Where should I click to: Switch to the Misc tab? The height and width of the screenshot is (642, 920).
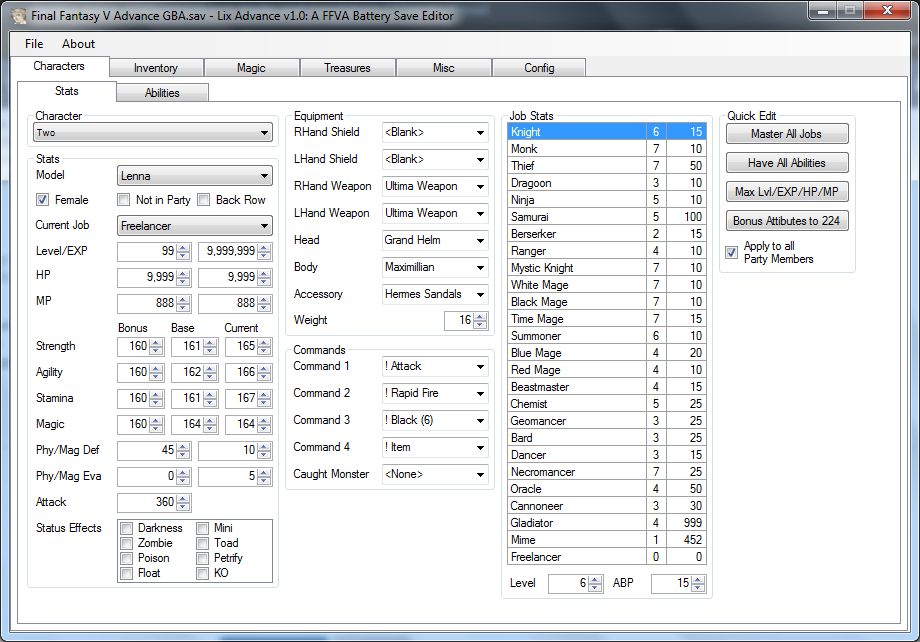tap(444, 68)
